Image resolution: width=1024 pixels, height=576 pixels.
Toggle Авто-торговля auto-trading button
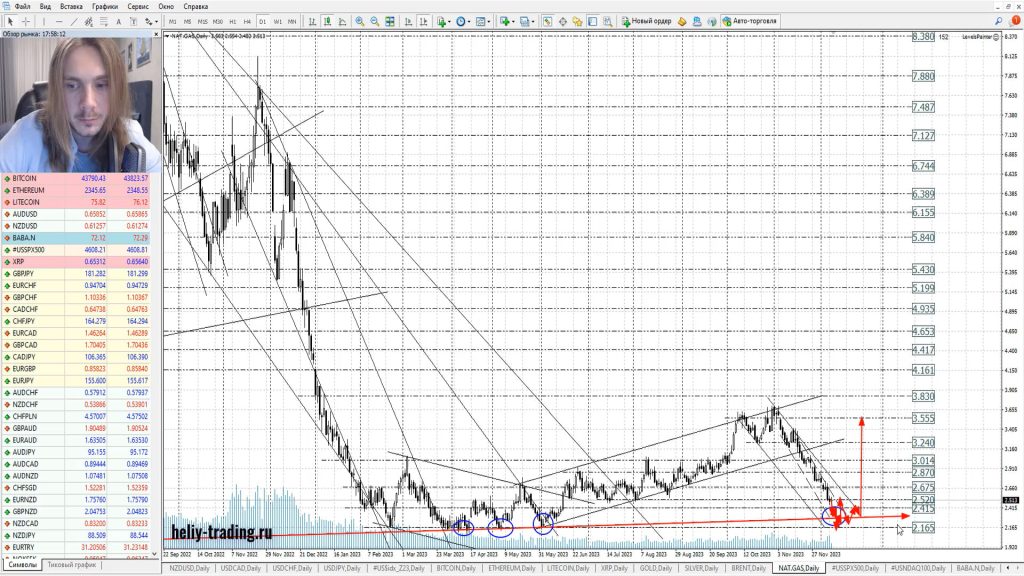tap(749, 21)
